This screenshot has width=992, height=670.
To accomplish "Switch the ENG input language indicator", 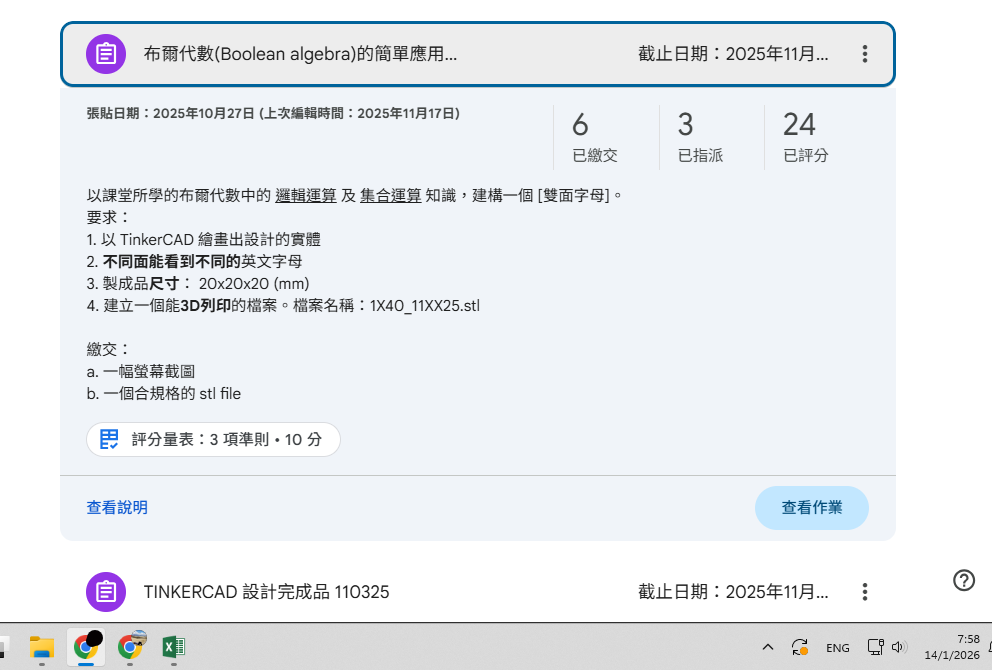I will [x=838, y=648].
